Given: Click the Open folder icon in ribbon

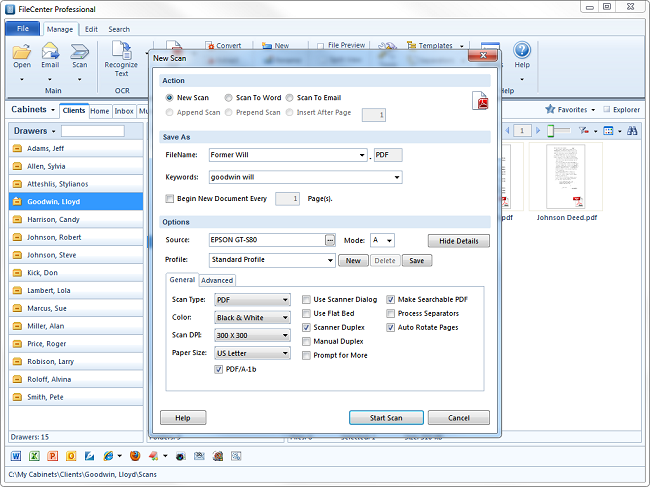Looking at the screenshot, I should pyautogui.click(x=22, y=51).
